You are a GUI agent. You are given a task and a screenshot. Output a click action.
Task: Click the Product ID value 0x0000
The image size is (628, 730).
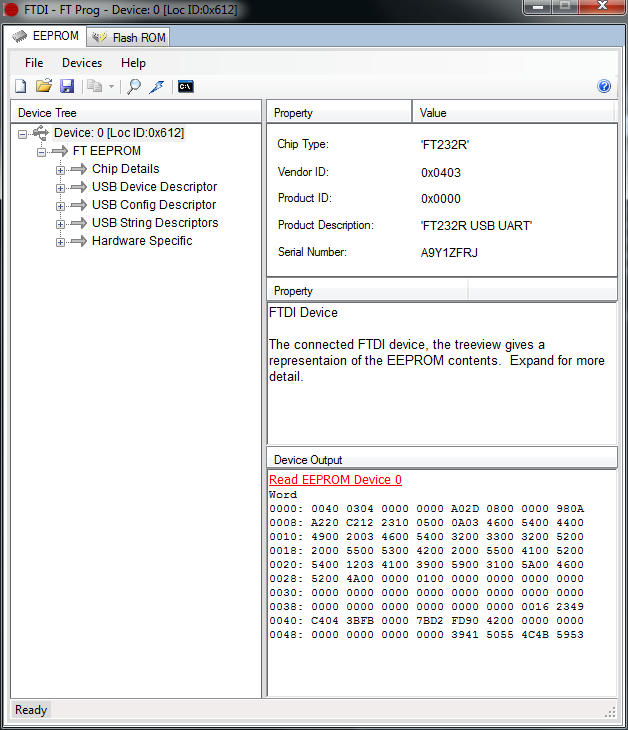point(441,199)
